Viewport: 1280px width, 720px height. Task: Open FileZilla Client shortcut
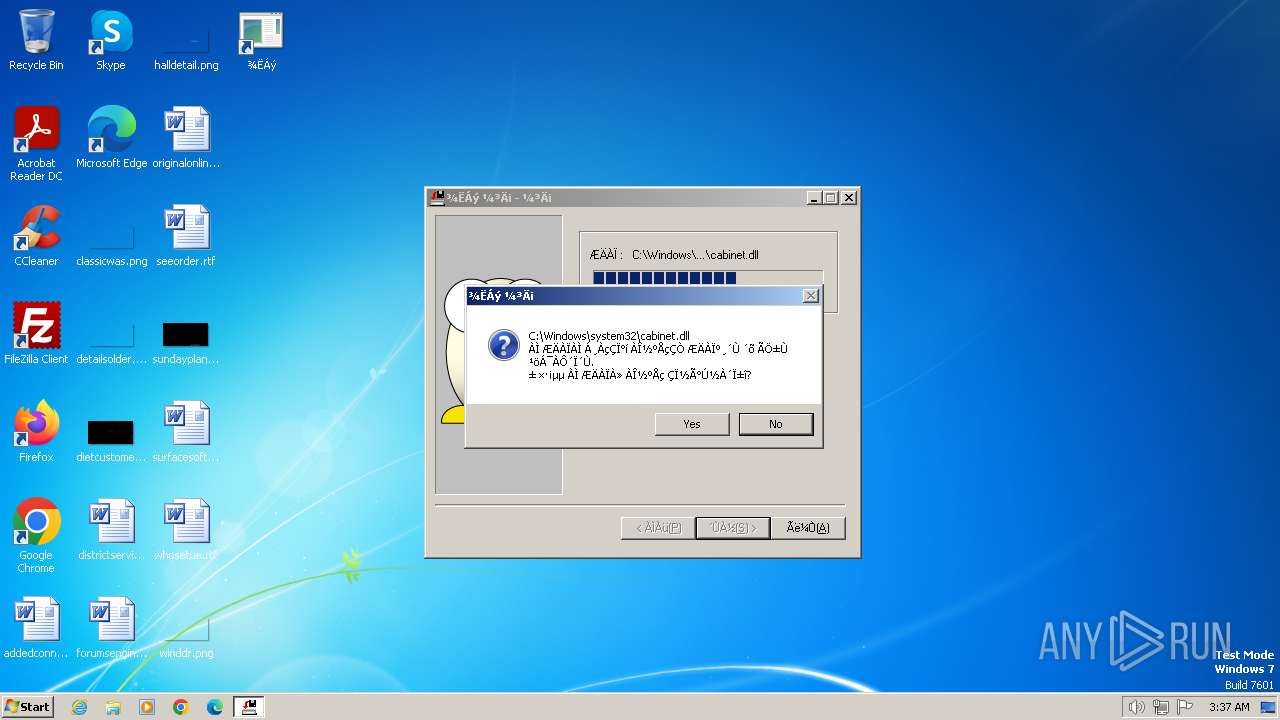pyautogui.click(x=36, y=334)
